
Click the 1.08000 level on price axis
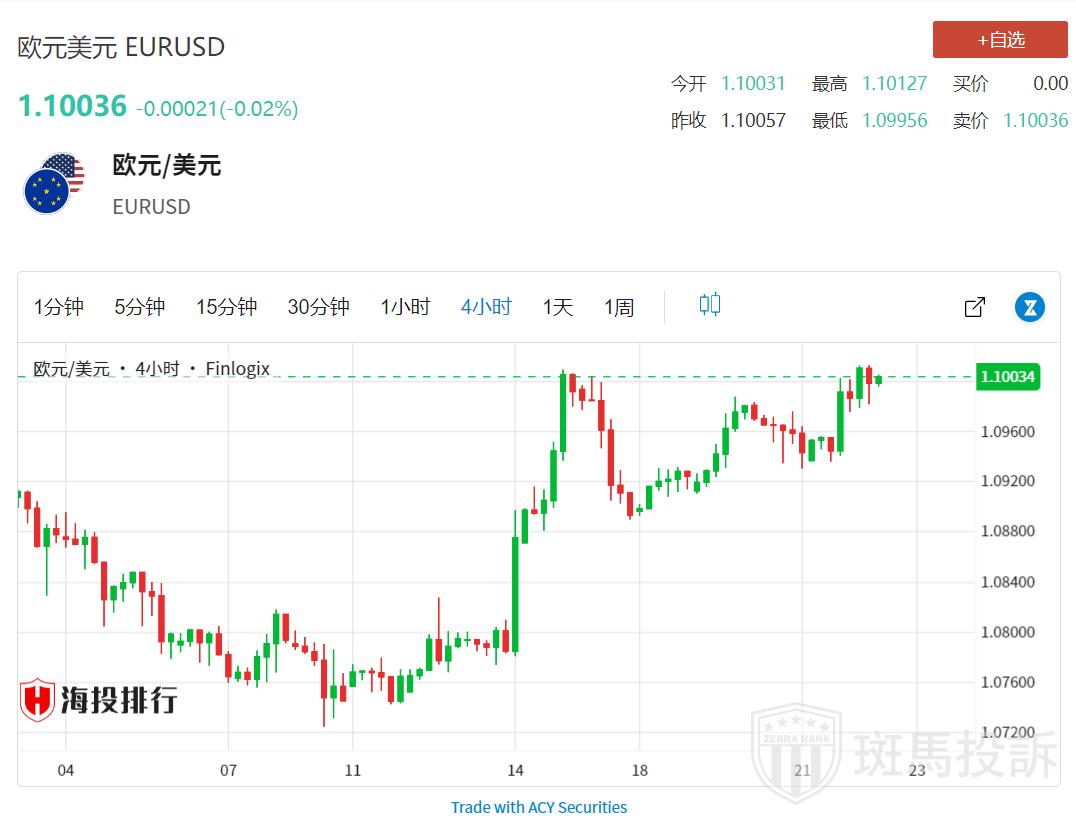click(x=1007, y=632)
